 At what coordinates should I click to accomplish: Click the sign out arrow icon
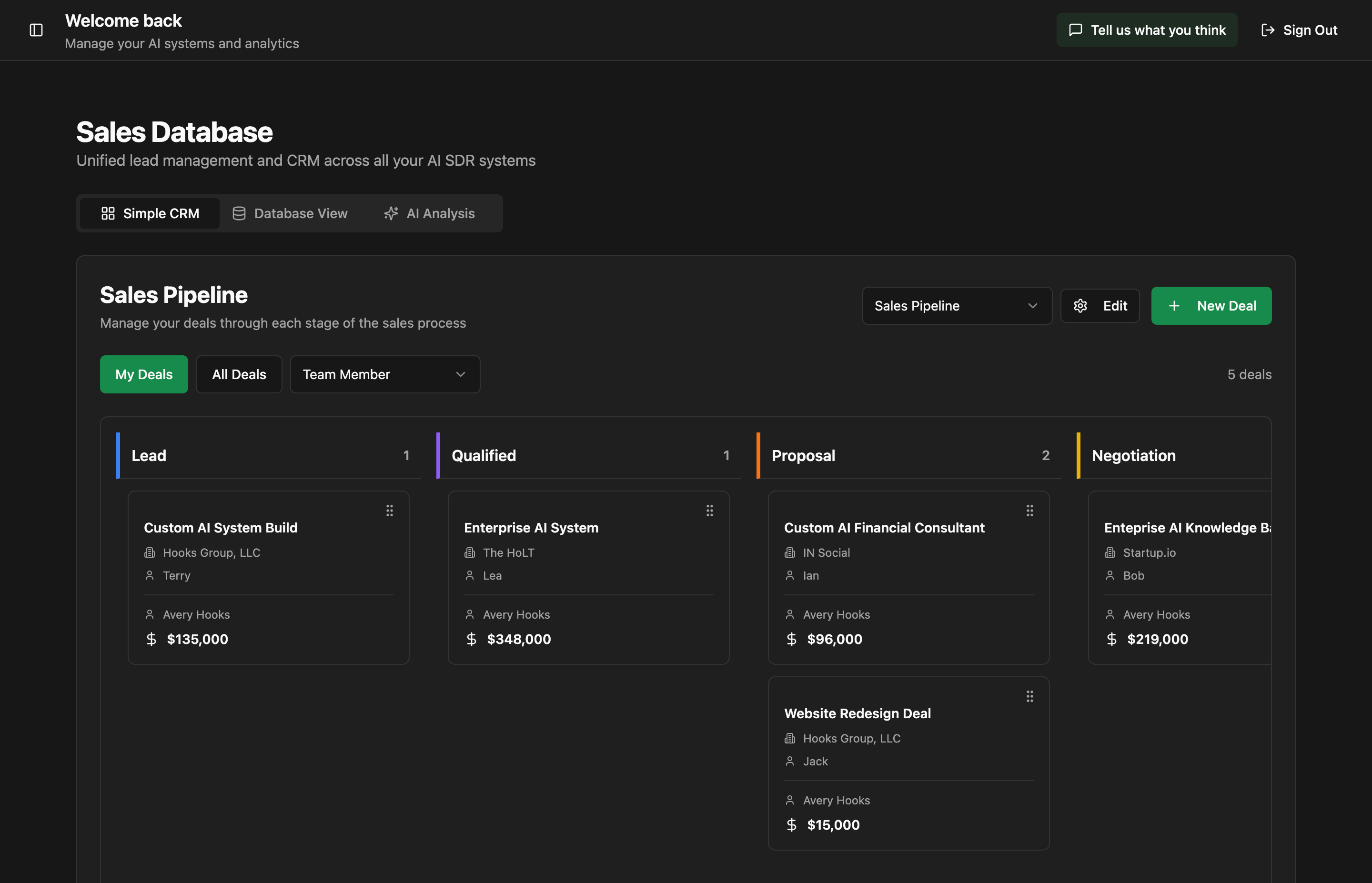[1267, 30]
